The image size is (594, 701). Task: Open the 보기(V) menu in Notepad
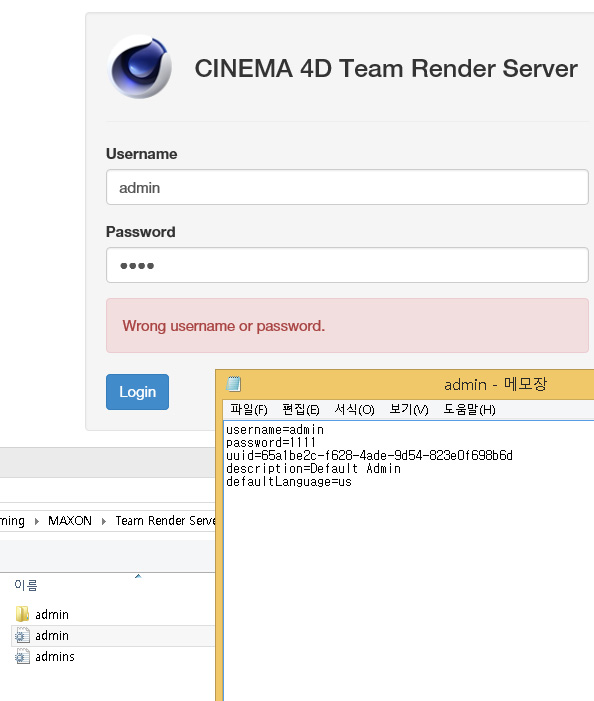pyautogui.click(x=409, y=410)
